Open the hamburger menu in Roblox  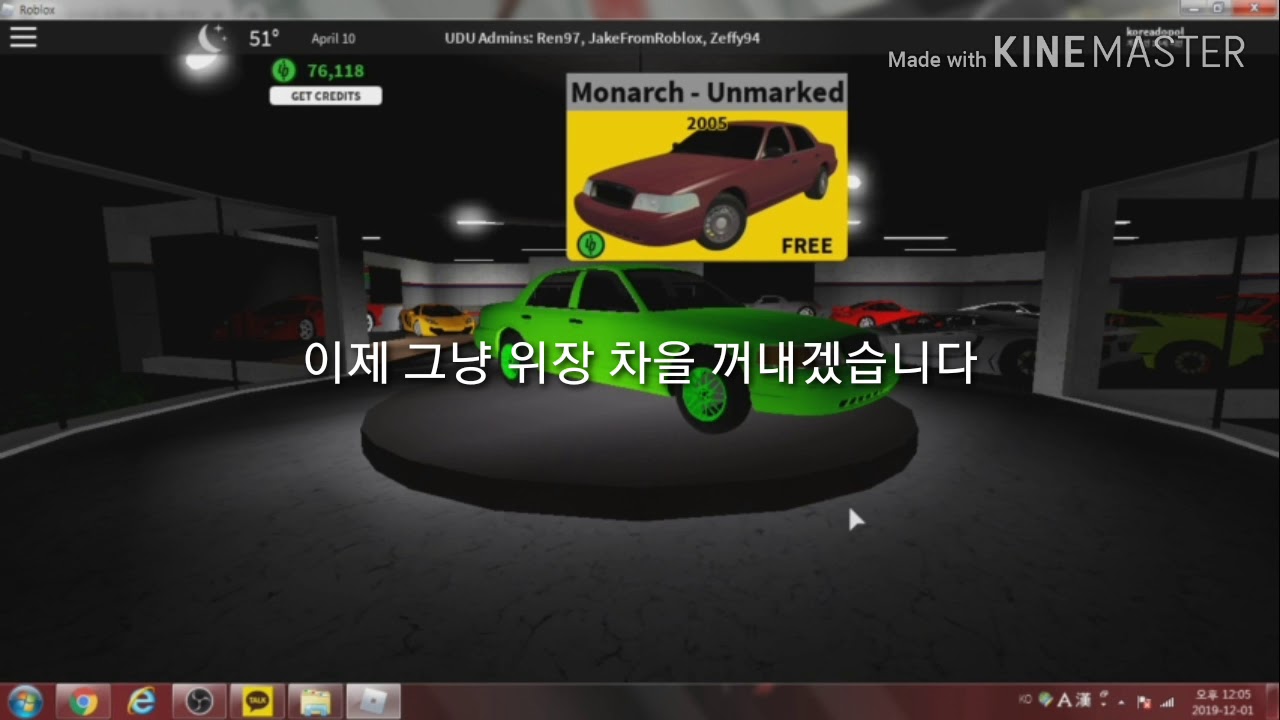tap(23, 38)
